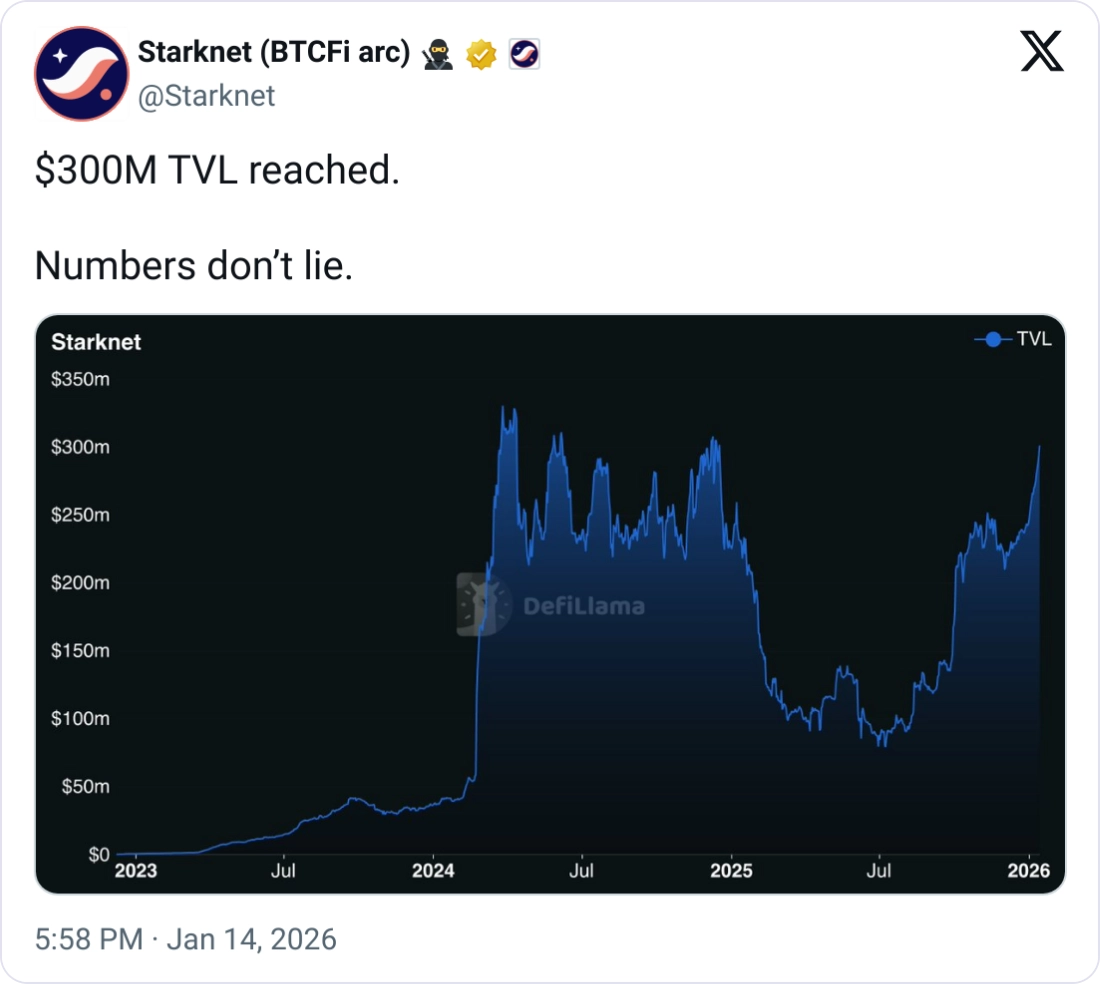Click the X logo in the corner

pyautogui.click(x=1042, y=50)
